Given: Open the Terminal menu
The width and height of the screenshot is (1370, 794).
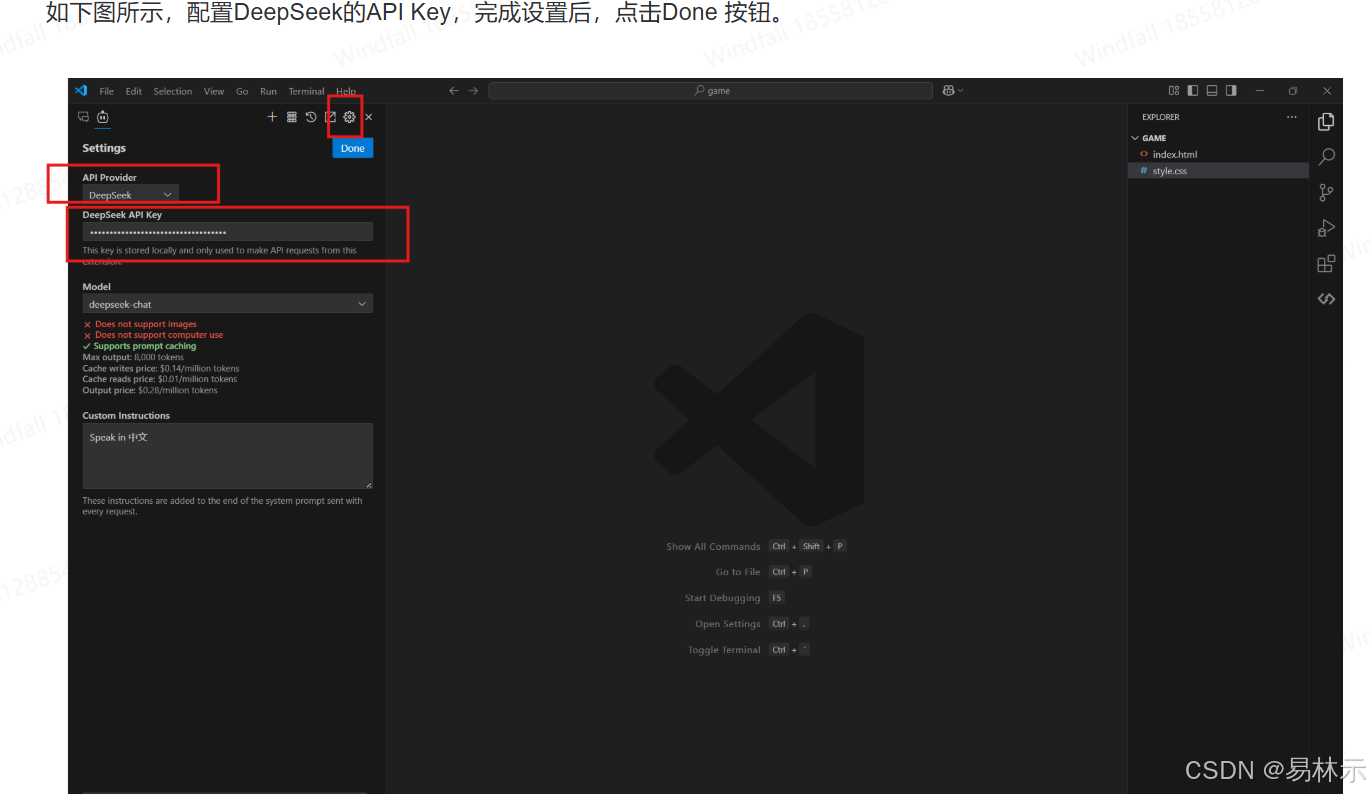Looking at the screenshot, I should (x=307, y=91).
